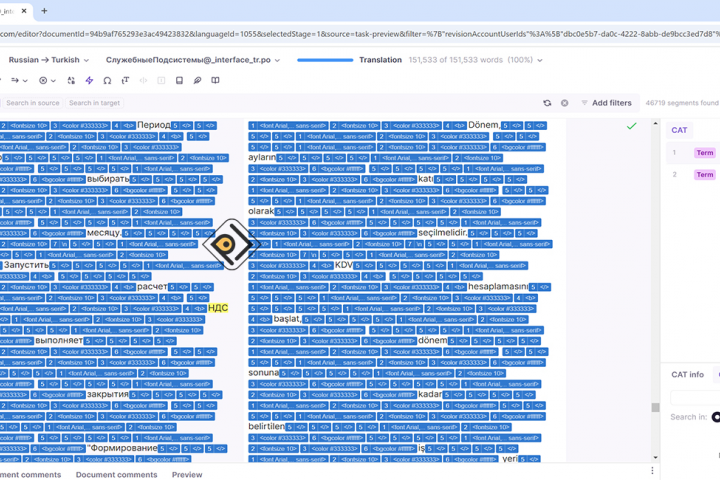This screenshot has width=720, height=480.
Task: Click the Add filters button
Action: click(x=606, y=103)
